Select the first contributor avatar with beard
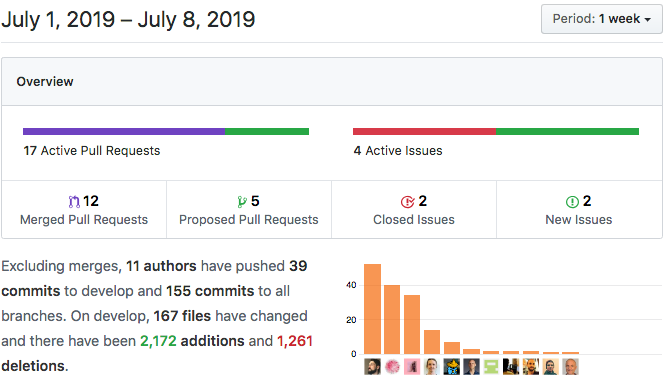 [x=372, y=367]
